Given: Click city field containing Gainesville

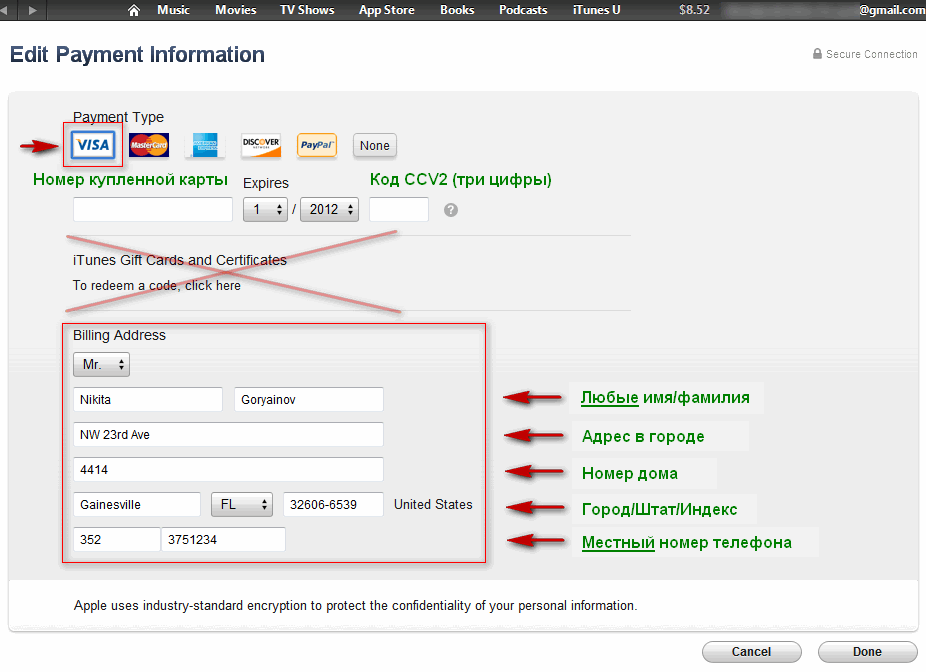Looking at the screenshot, I should tap(137, 504).
